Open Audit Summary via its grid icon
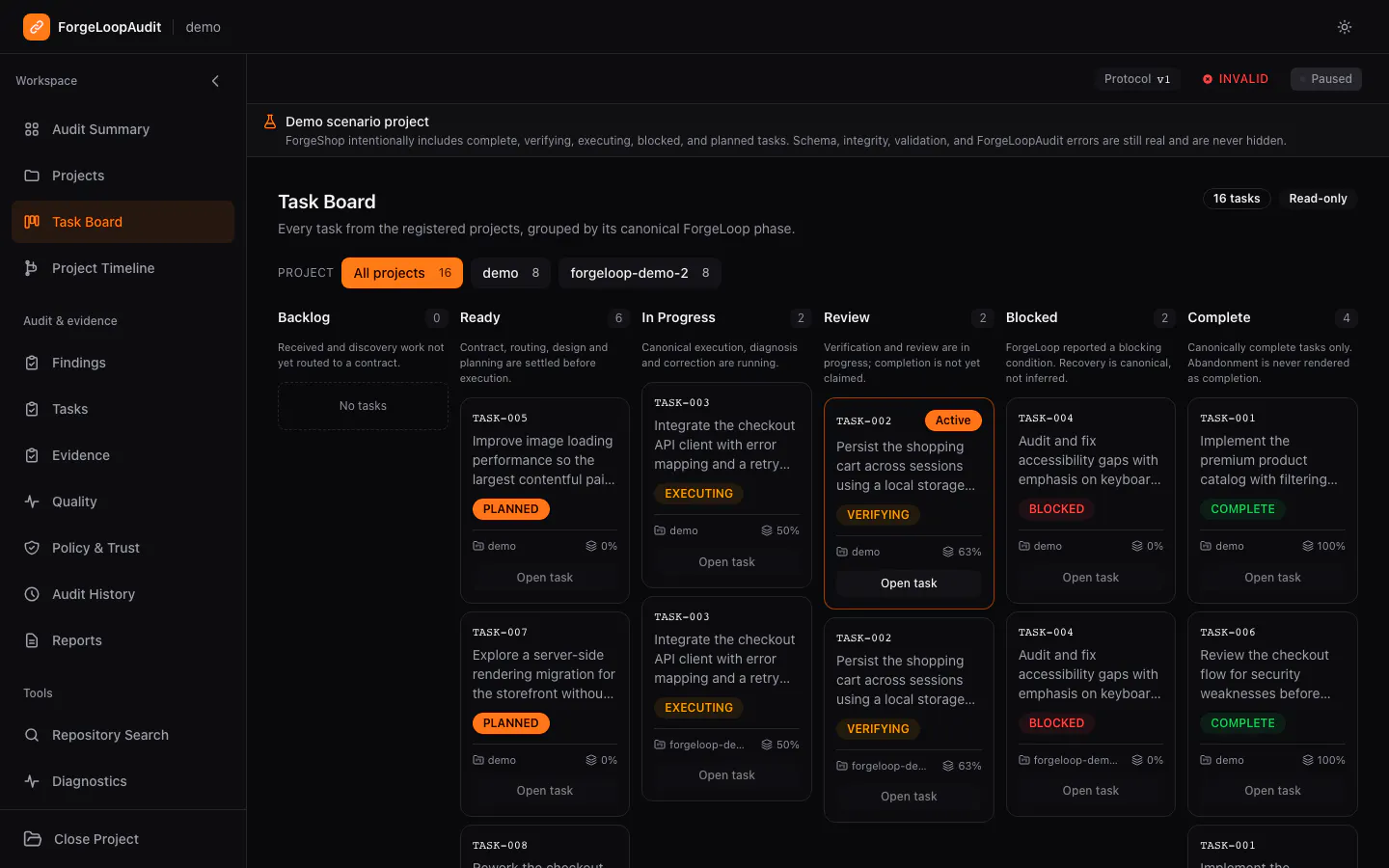The image size is (1389, 868). click(32, 129)
